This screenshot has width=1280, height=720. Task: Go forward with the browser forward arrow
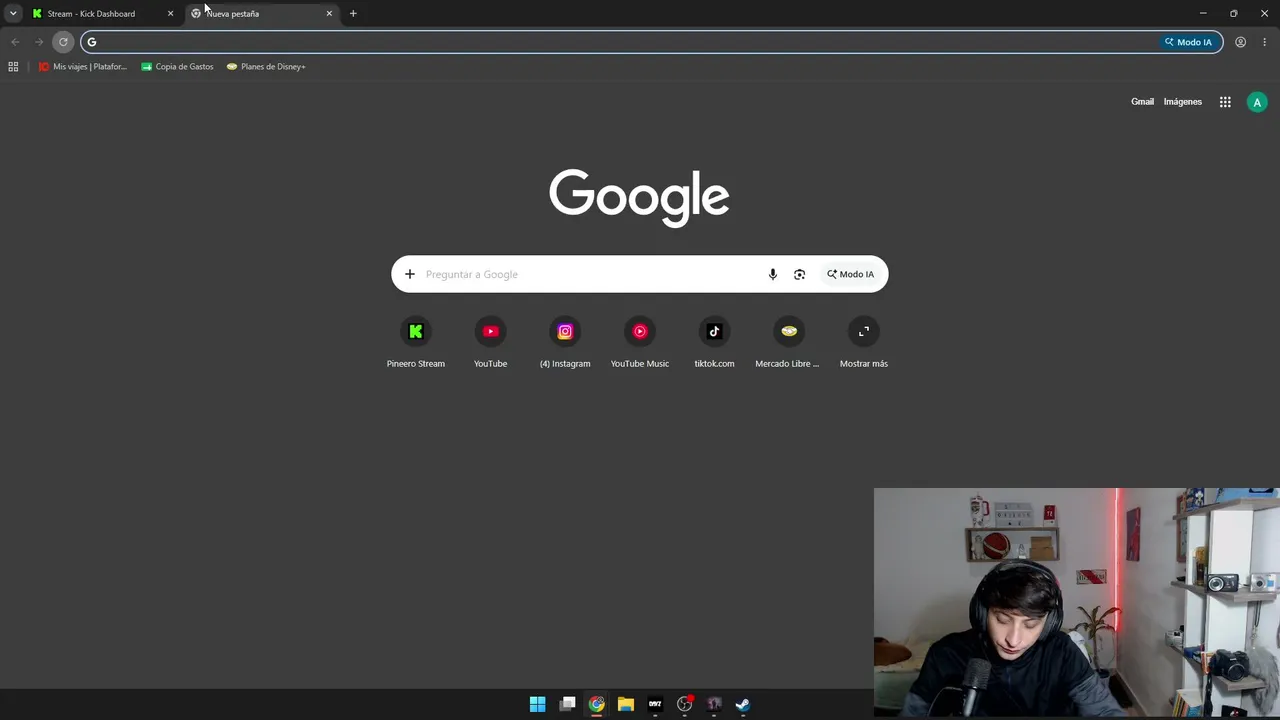39,42
